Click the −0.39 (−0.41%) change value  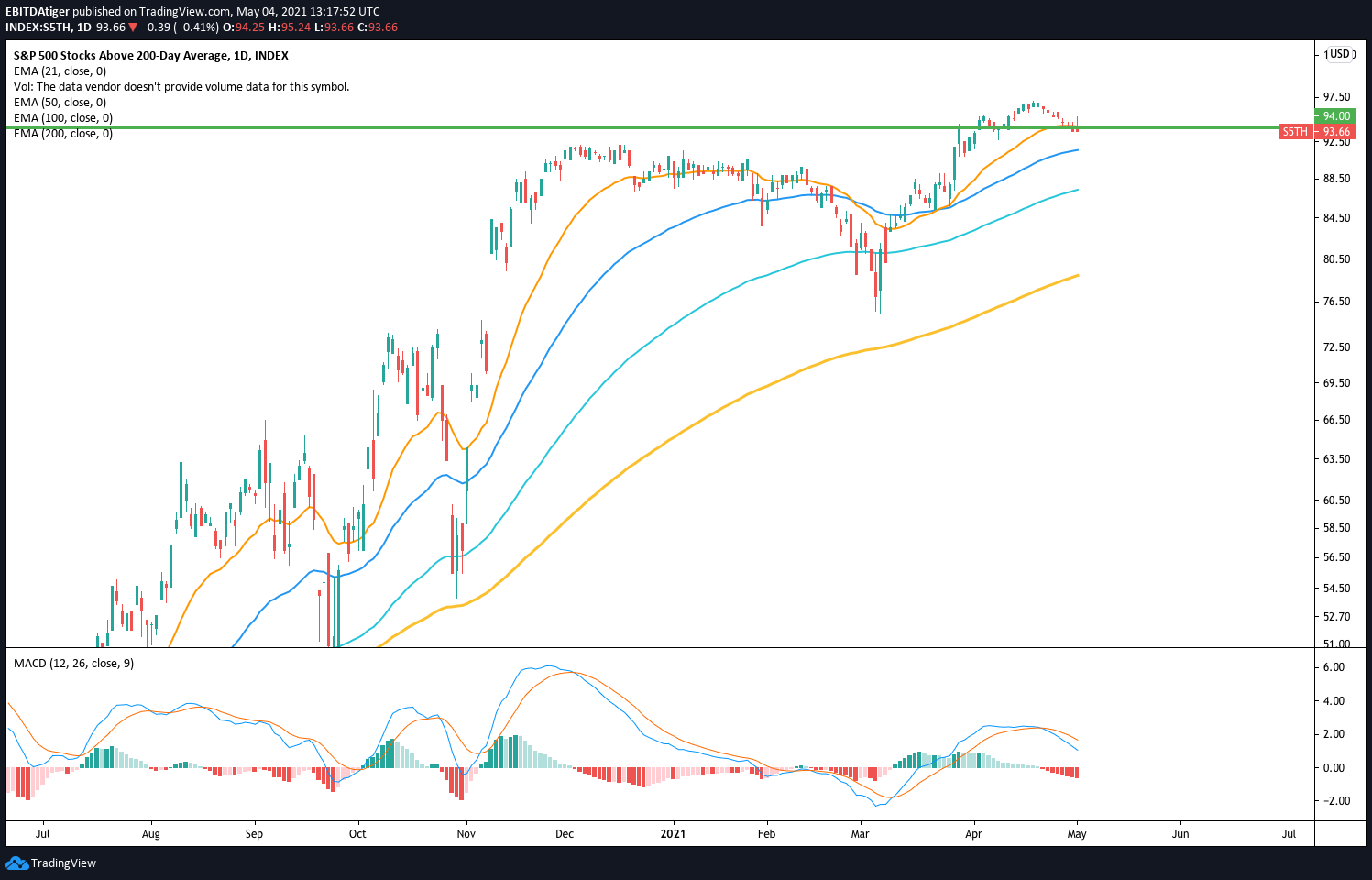[181, 27]
